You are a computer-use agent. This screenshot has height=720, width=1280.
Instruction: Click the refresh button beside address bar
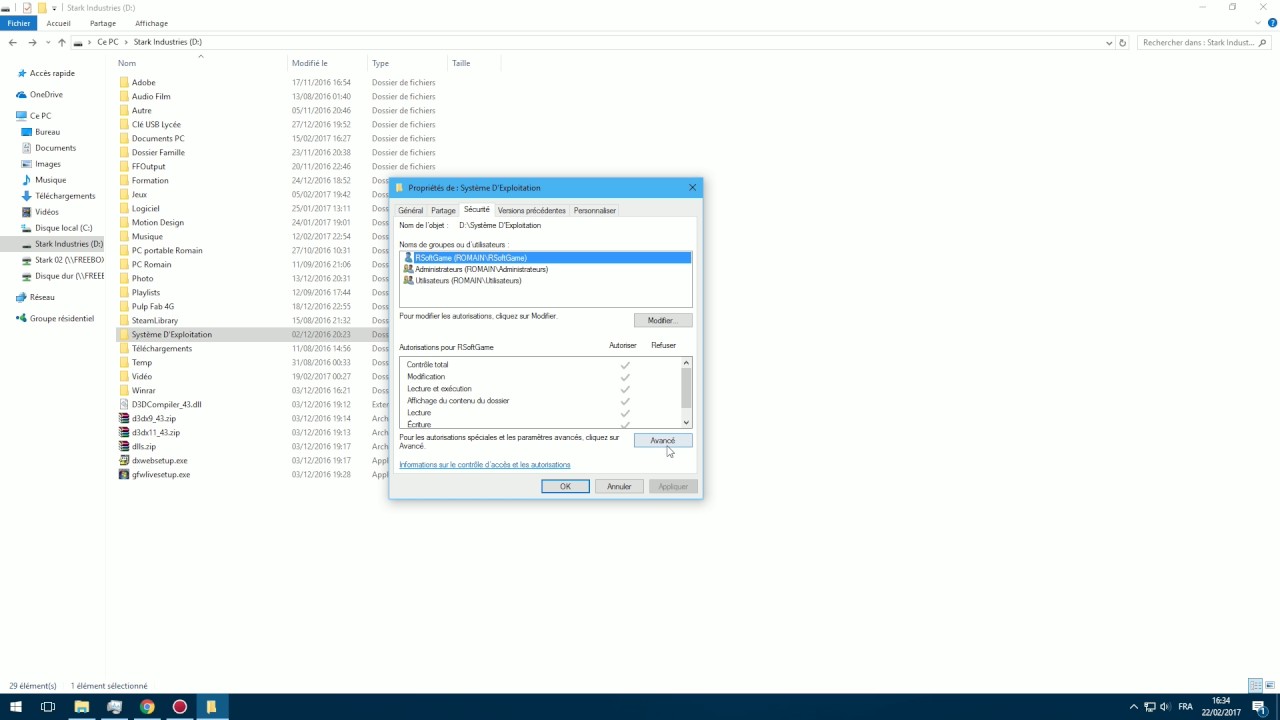1122,43
